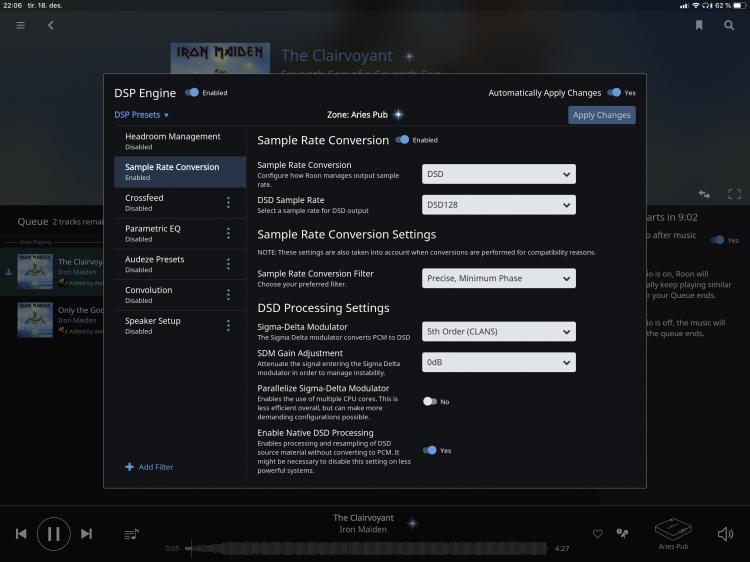Open the Sample Rate Conversion DSD dropdown
The height and width of the screenshot is (562, 750).
click(x=498, y=174)
